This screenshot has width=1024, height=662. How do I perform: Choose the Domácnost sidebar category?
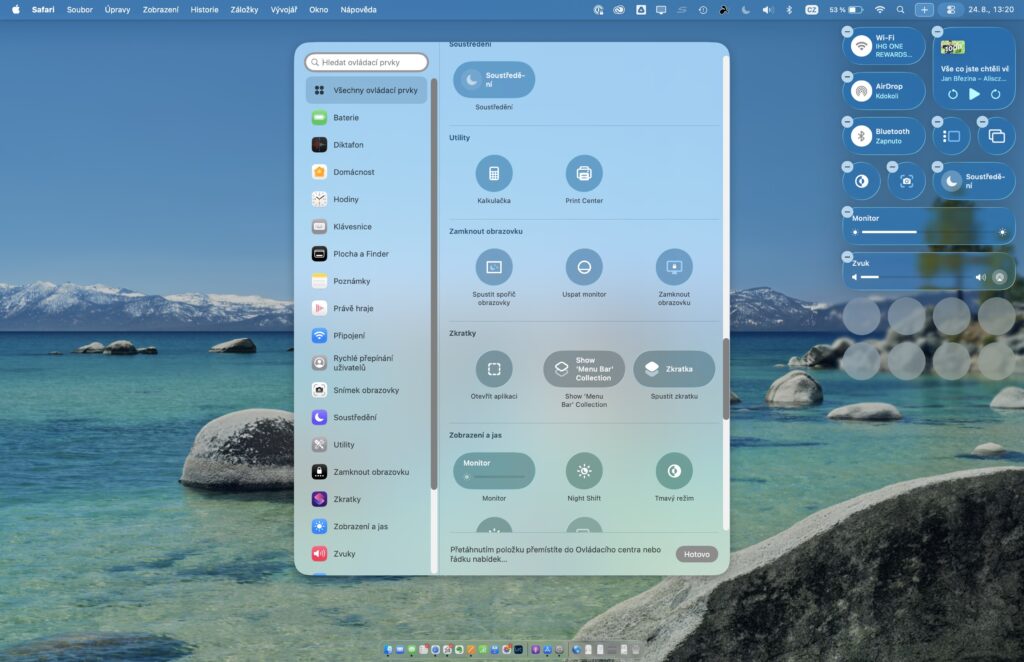click(x=366, y=172)
